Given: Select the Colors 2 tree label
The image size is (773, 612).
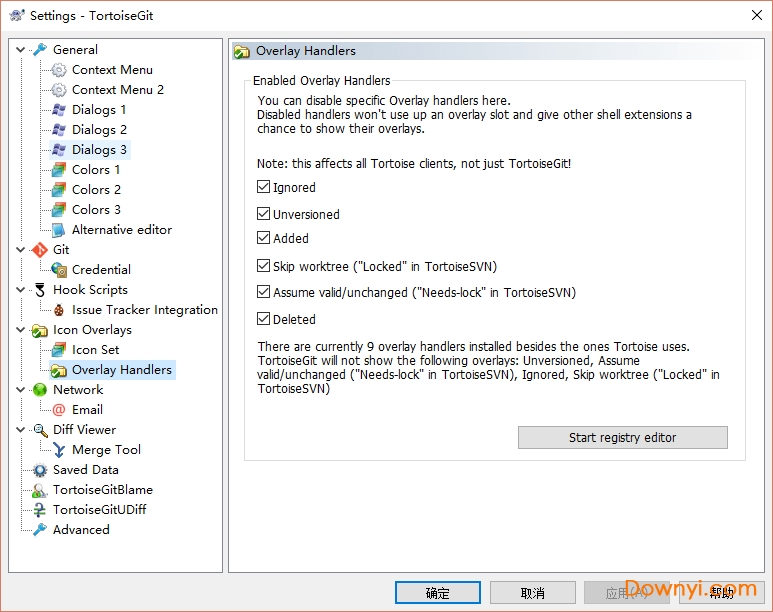Looking at the screenshot, I should (96, 189).
